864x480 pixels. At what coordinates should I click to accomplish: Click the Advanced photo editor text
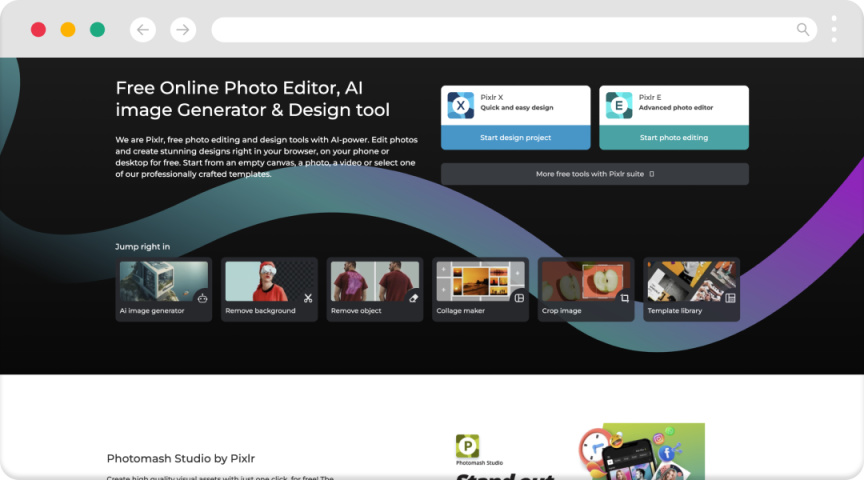[676, 107]
